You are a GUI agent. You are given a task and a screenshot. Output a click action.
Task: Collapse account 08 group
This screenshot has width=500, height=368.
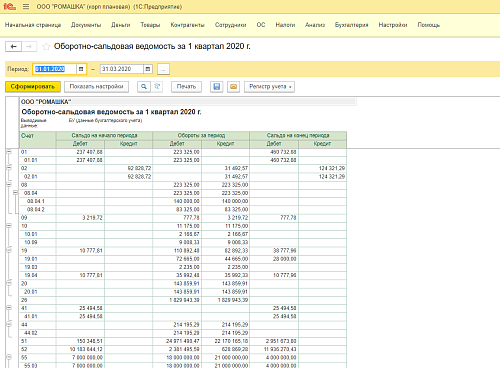(9, 185)
